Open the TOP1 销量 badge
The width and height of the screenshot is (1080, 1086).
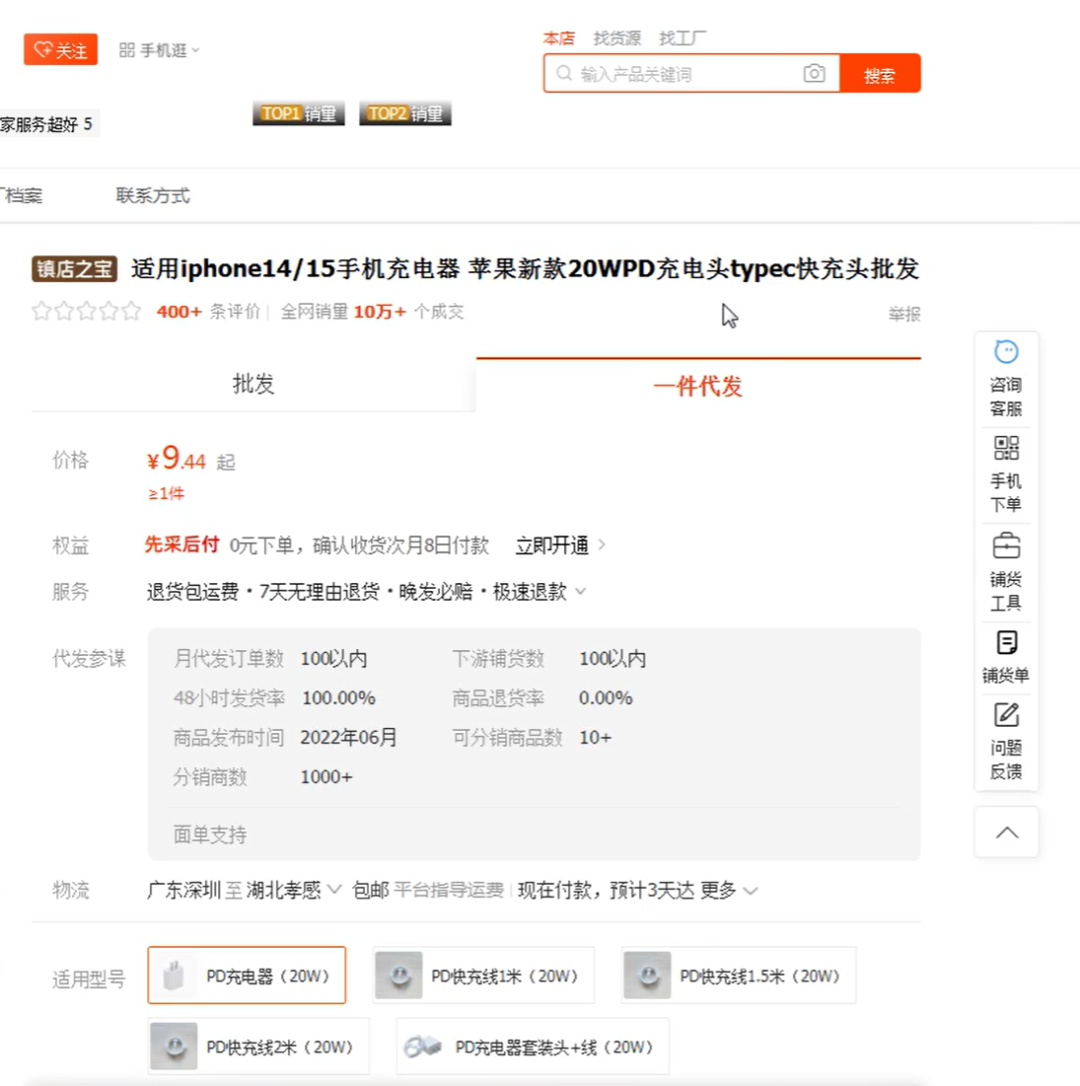(299, 114)
